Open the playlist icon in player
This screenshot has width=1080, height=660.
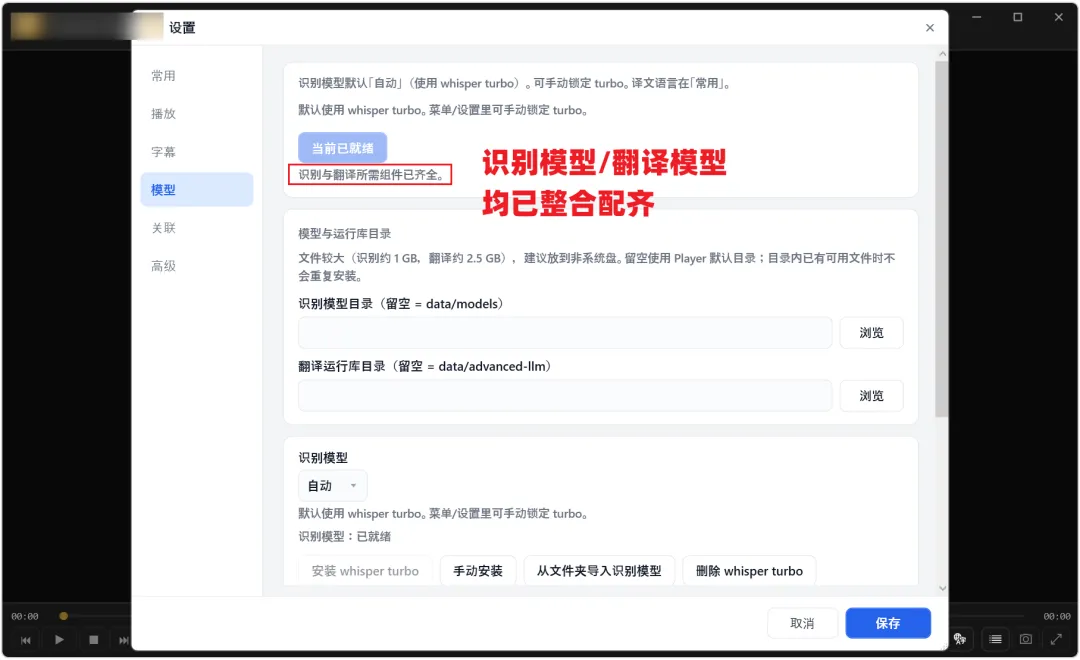click(995, 639)
